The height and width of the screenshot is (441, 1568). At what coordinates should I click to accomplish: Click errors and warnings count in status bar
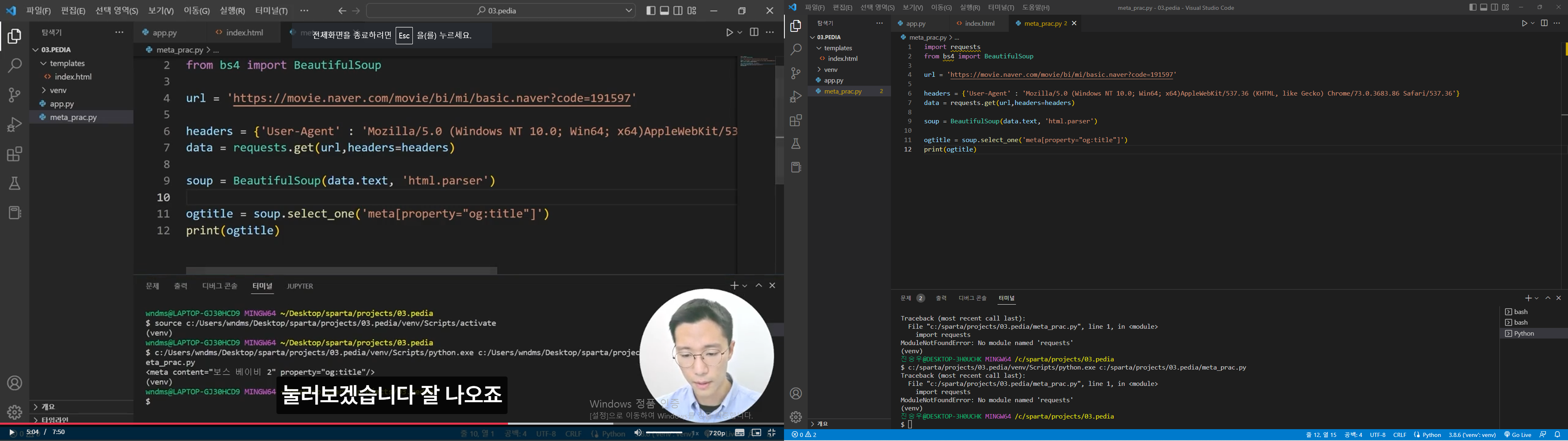coord(804,435)
